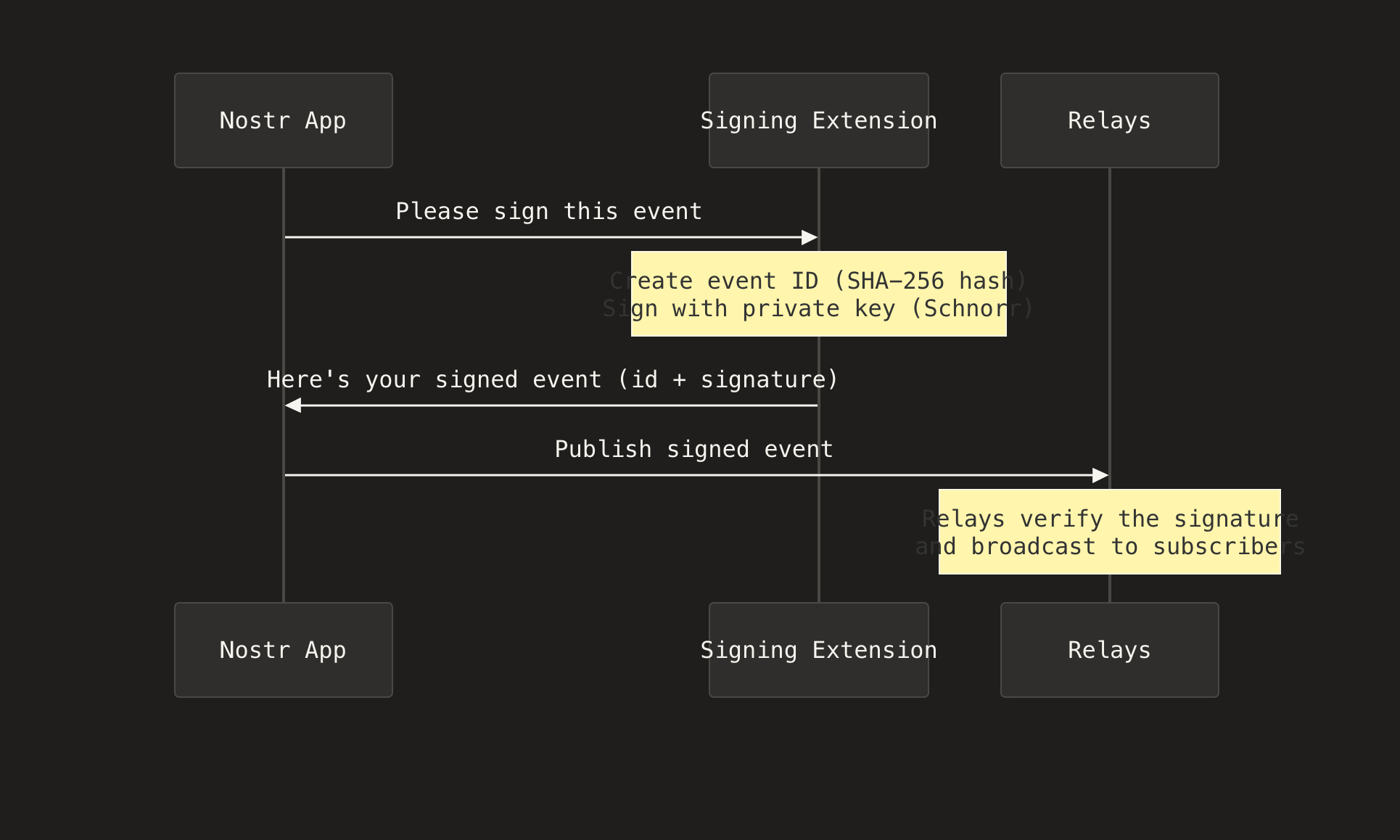Image resolution: width=1400 pixels, height=840 pixels.
Task: Click the 'Relays verify the signature' text line
Action: 1109,519
